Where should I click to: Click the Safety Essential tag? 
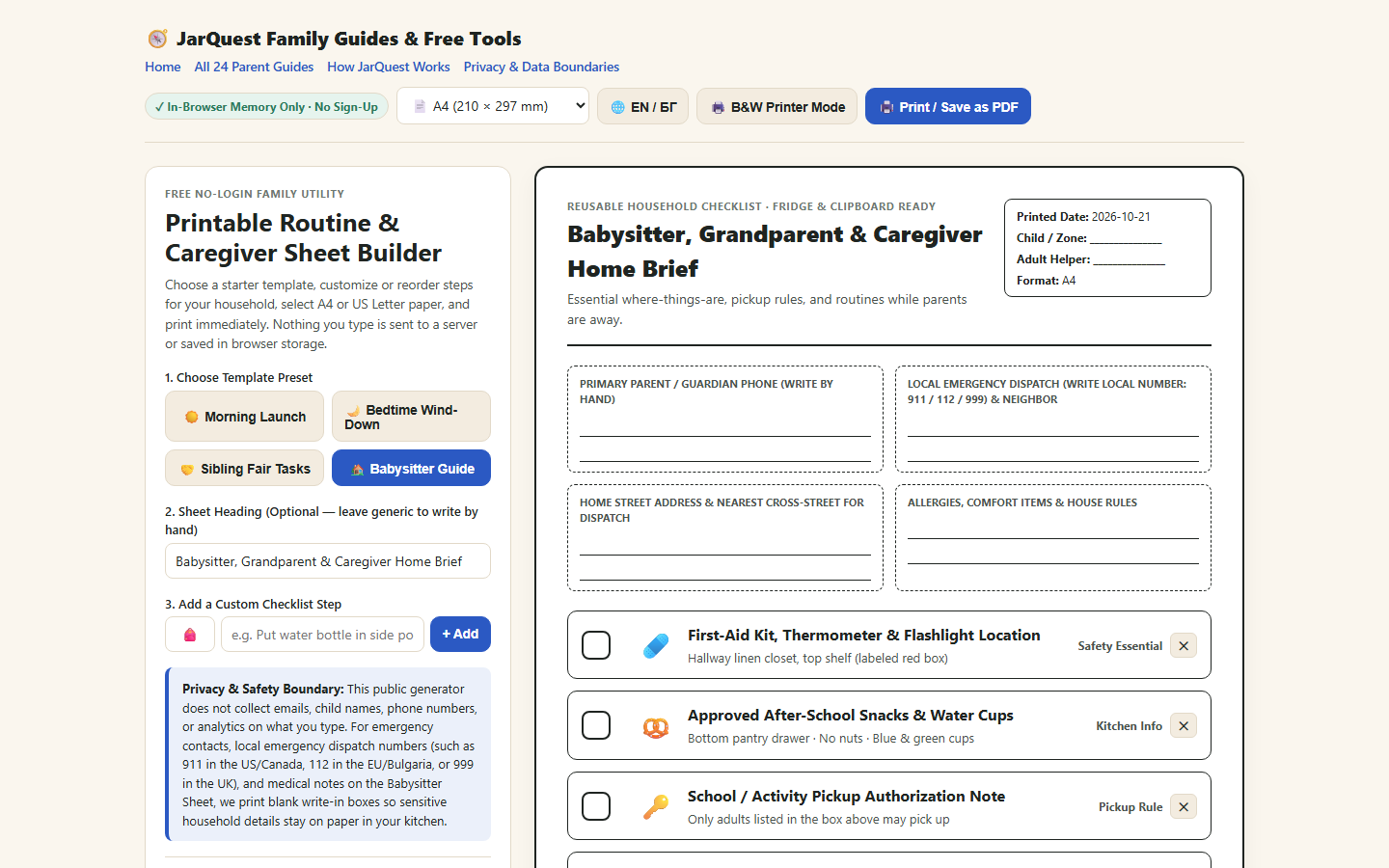point(1120,646)
